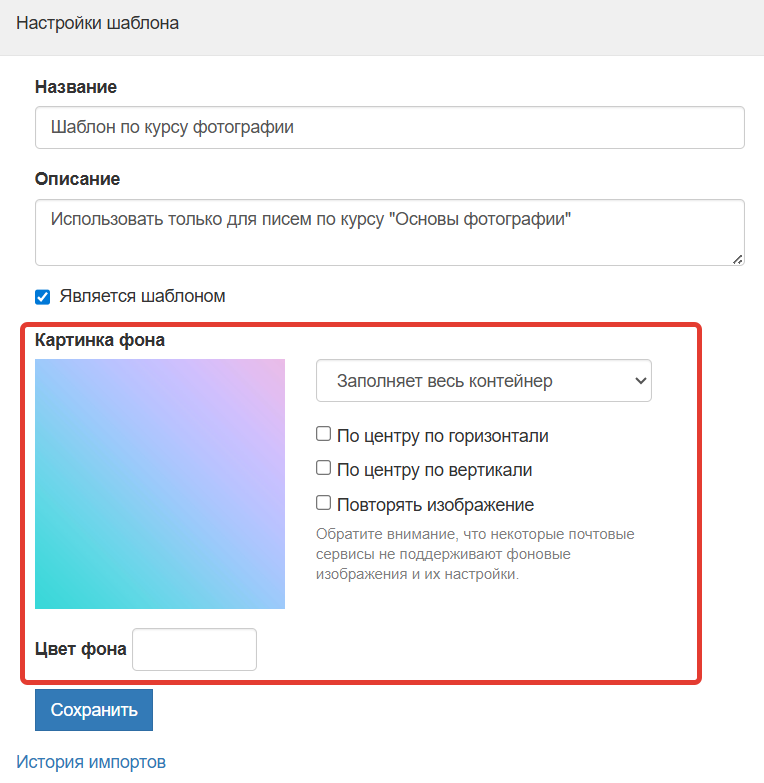764x783 pixels.
Task: Click the Является шаблоном label text
Action: point(142,296)
